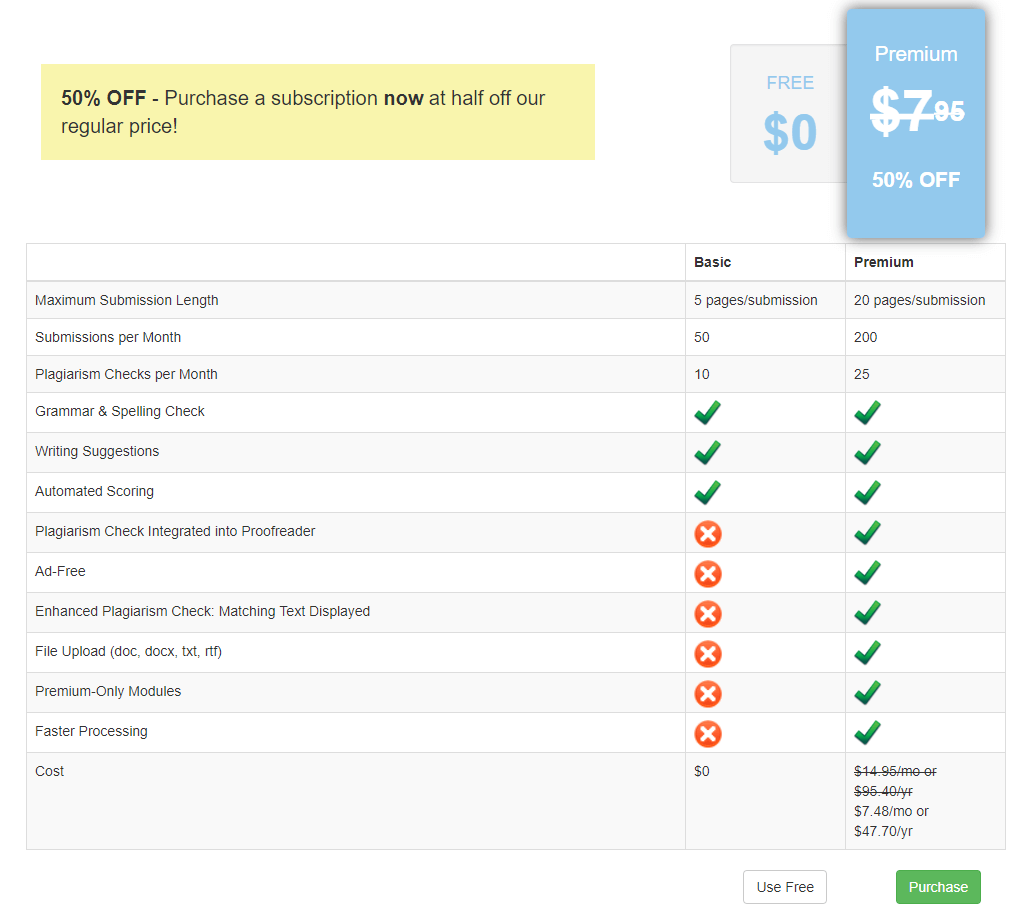Select the Premium $7.95 pricing card
The width and height of the screenshot is (1024, 915).
(916, 123)
